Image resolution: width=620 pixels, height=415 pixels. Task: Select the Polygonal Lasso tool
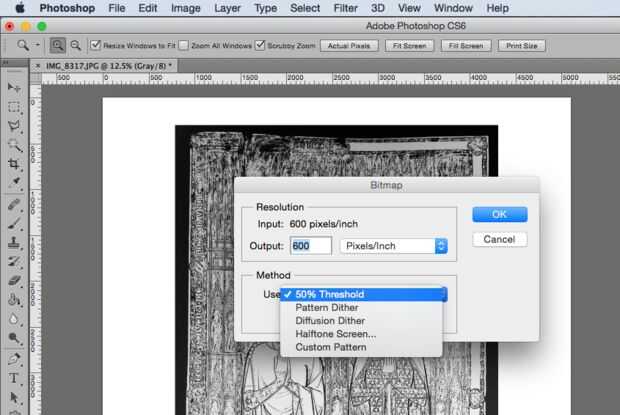click(14, 126)
